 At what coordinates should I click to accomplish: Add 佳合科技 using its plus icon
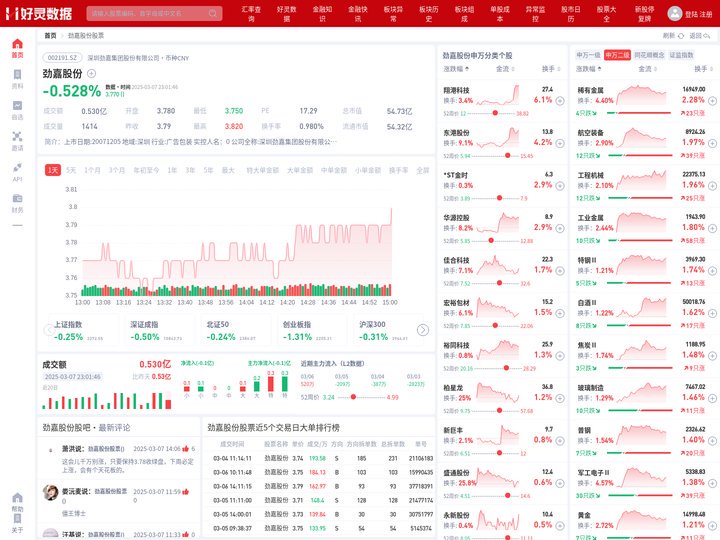(560, 271)
